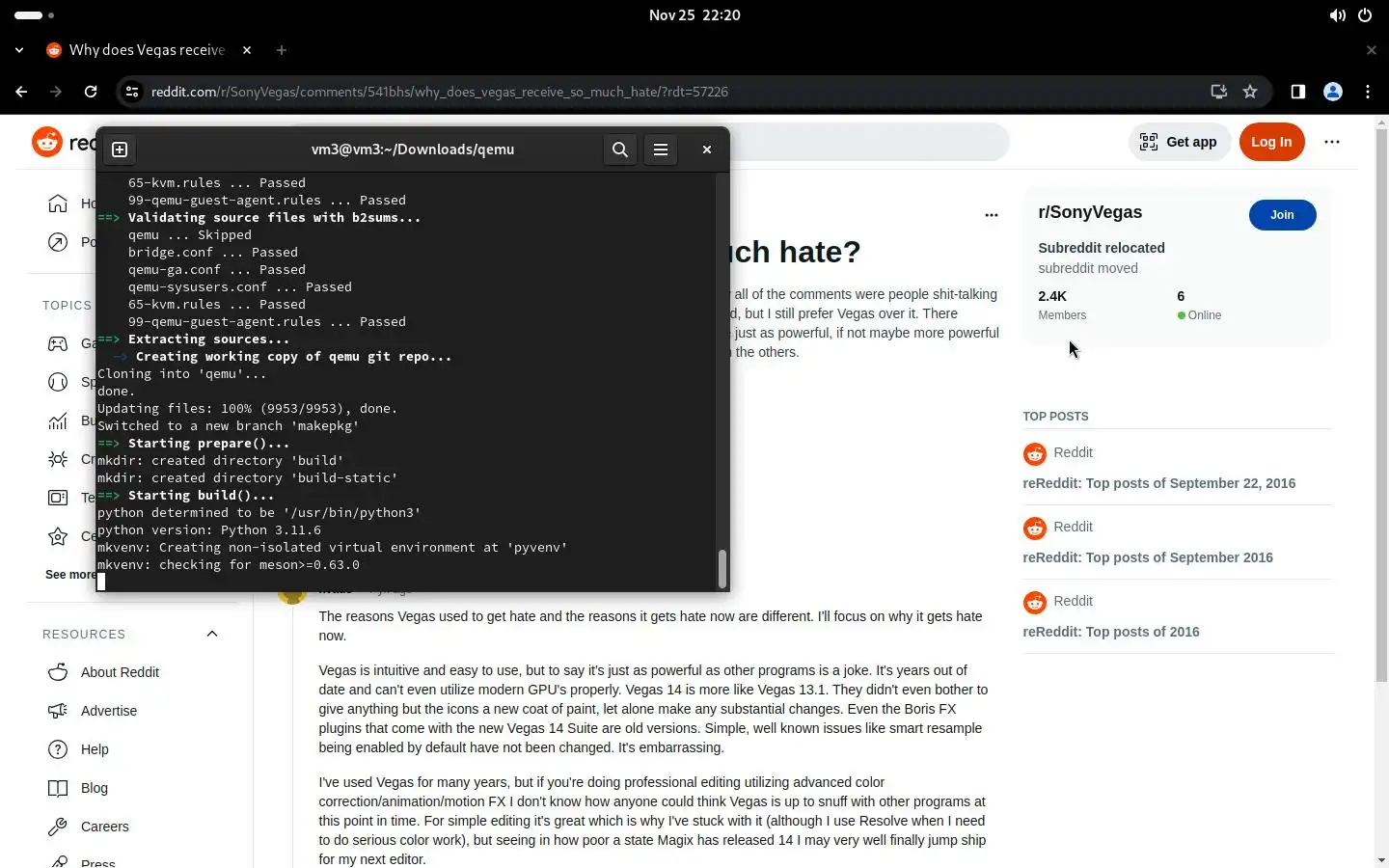Click the Crypto topic icon
Viewport: 1389px width, 868px height.
(58, 459)
